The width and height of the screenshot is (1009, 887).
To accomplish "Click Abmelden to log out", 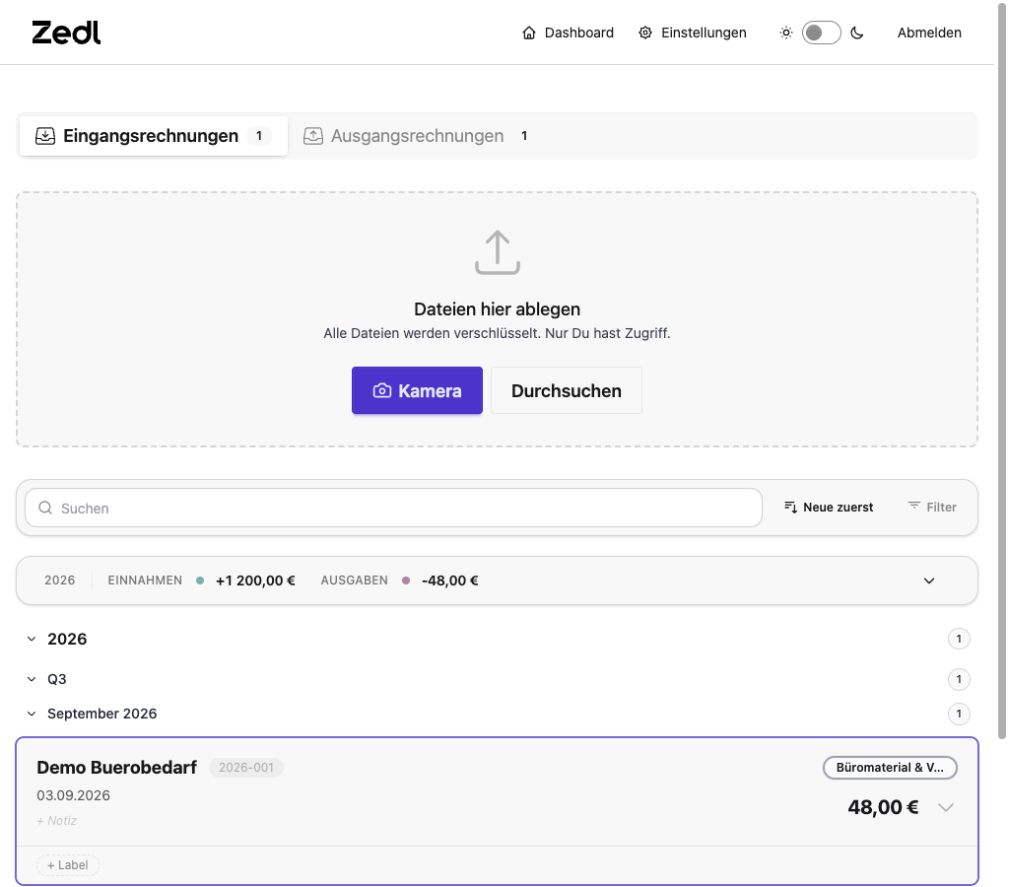I will pyautogui.click(x=929, y=33).
